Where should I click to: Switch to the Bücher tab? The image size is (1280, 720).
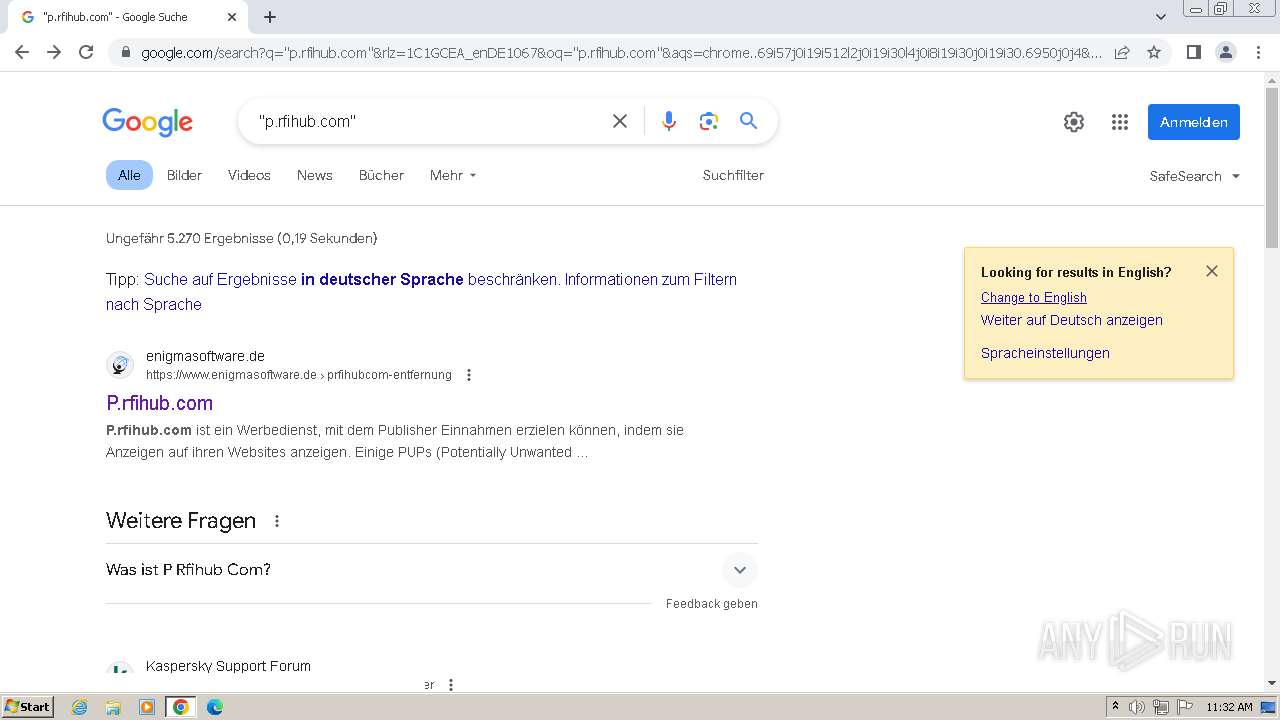click(381, 175)
